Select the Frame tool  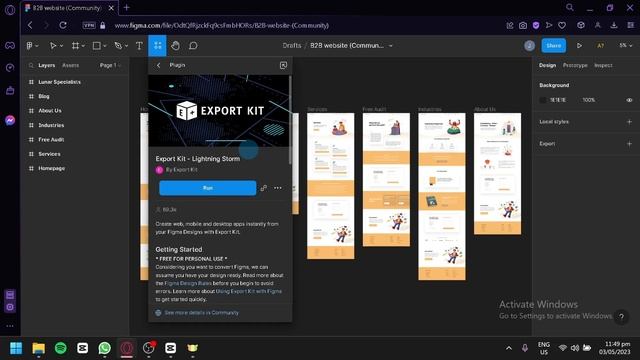(76, 46)
